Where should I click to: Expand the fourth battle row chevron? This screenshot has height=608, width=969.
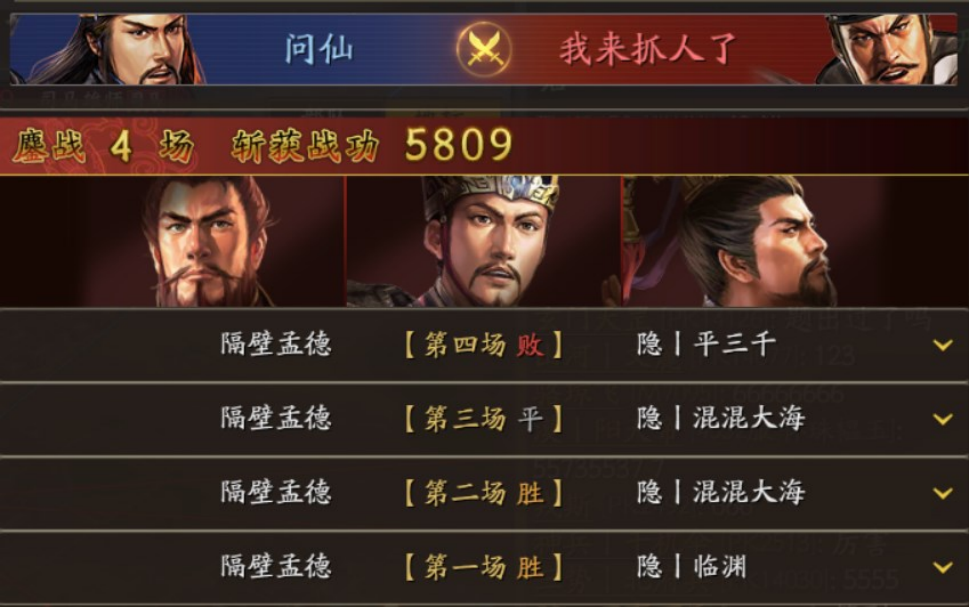coord(943,345)
